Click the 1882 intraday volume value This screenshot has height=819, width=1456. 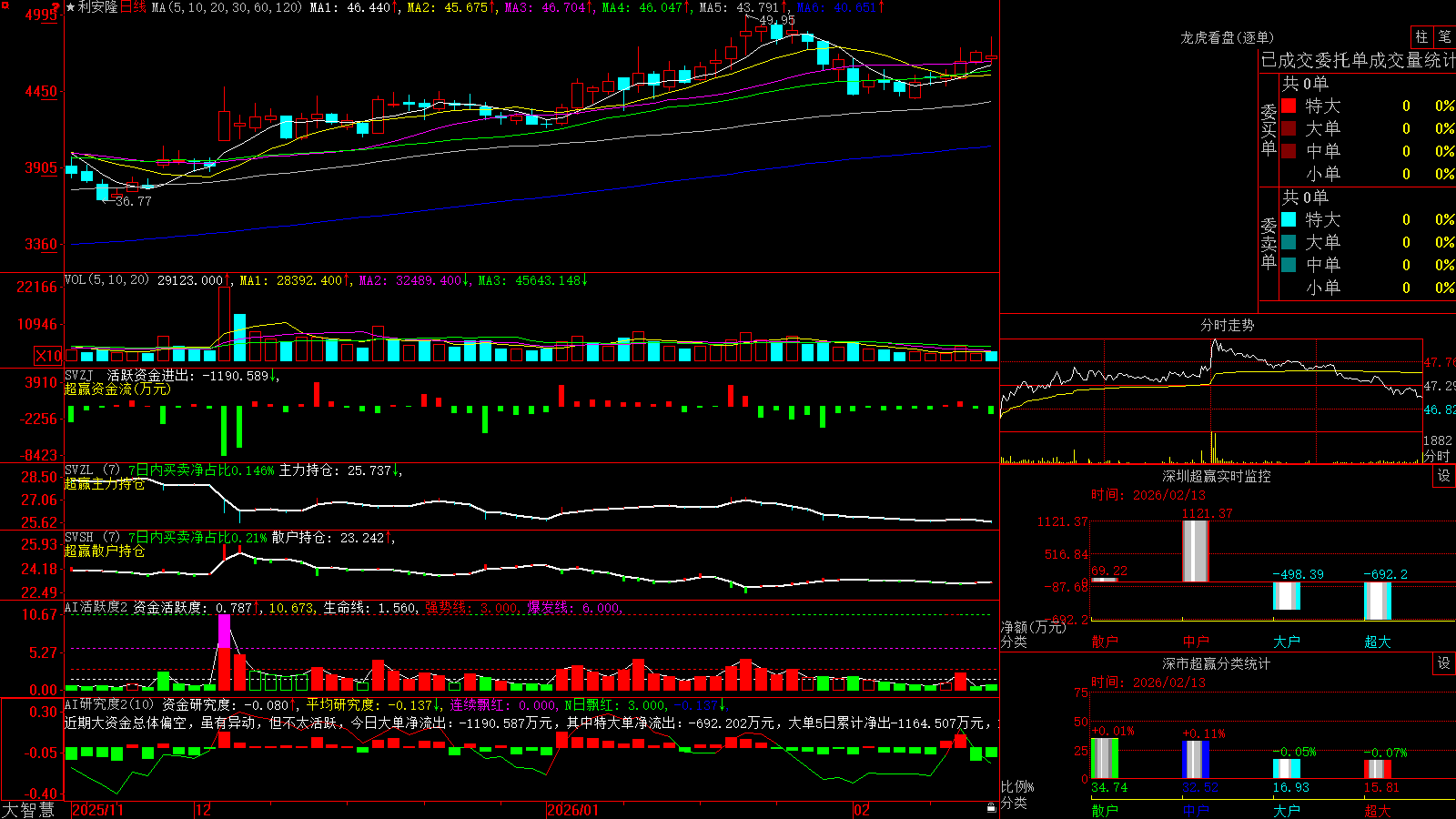pyautogui.click(x=1438, y=440)
